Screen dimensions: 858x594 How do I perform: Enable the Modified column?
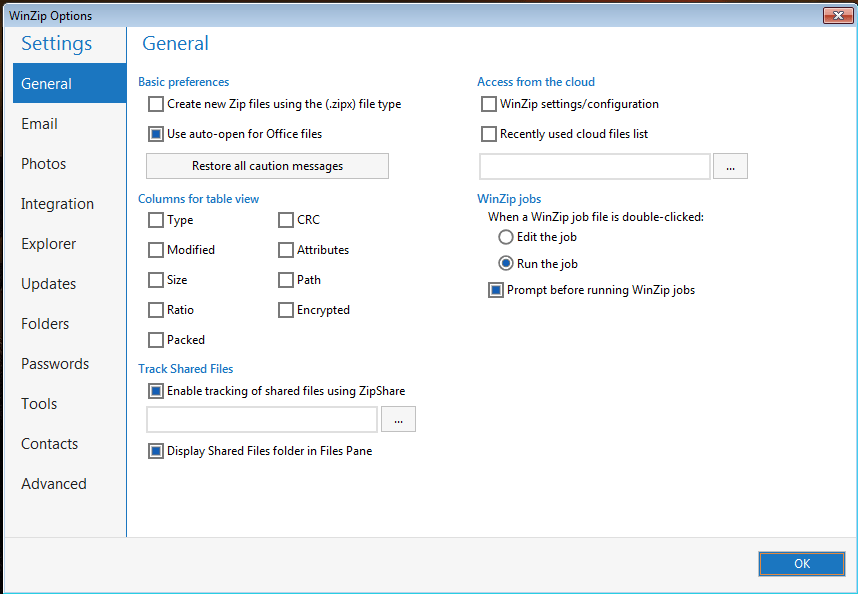[156, 250]
